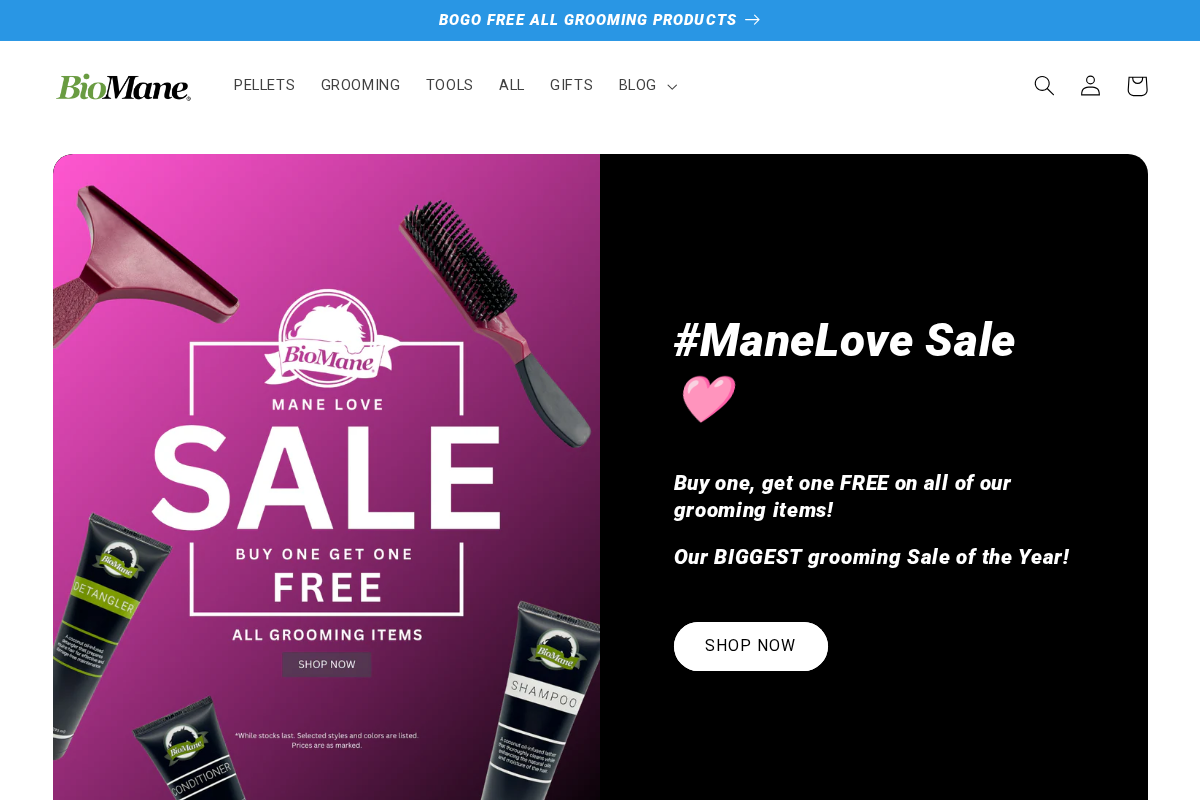Open the GROOMING menu item
This screenshot has height=800, width=1200.
click(360, 86)
